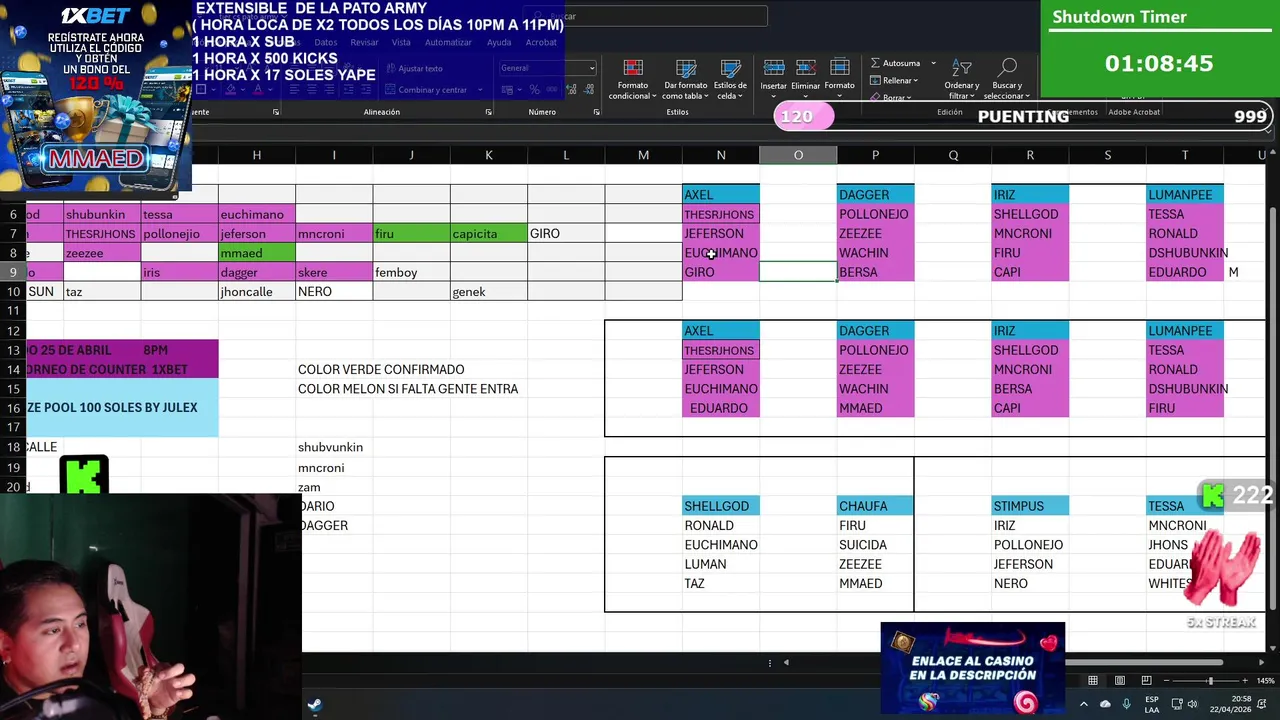Click the zoom out minus button
Screen dimensions: 1280x720
click(1167, 681)
